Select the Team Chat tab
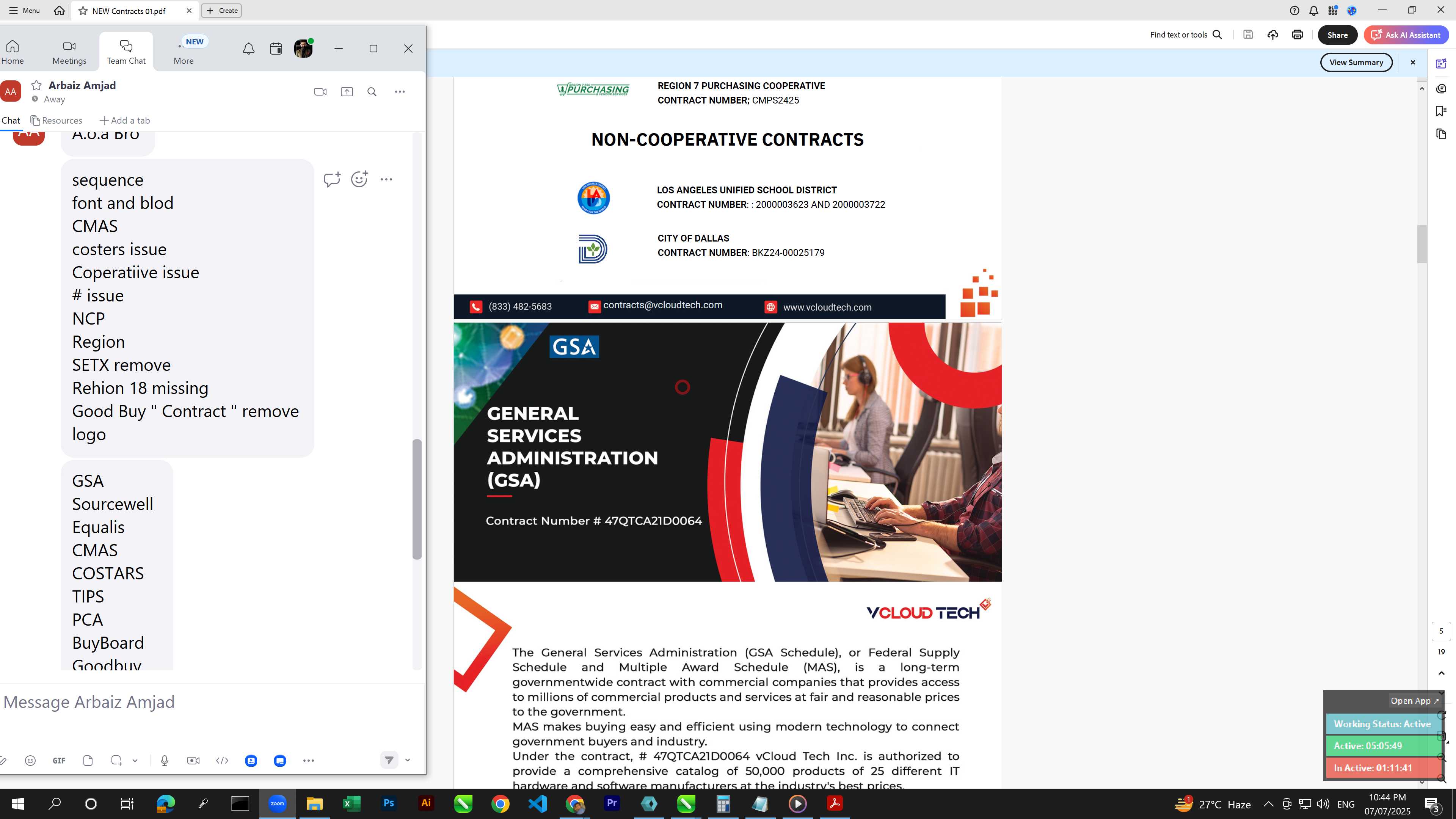 tap(126, 53)
